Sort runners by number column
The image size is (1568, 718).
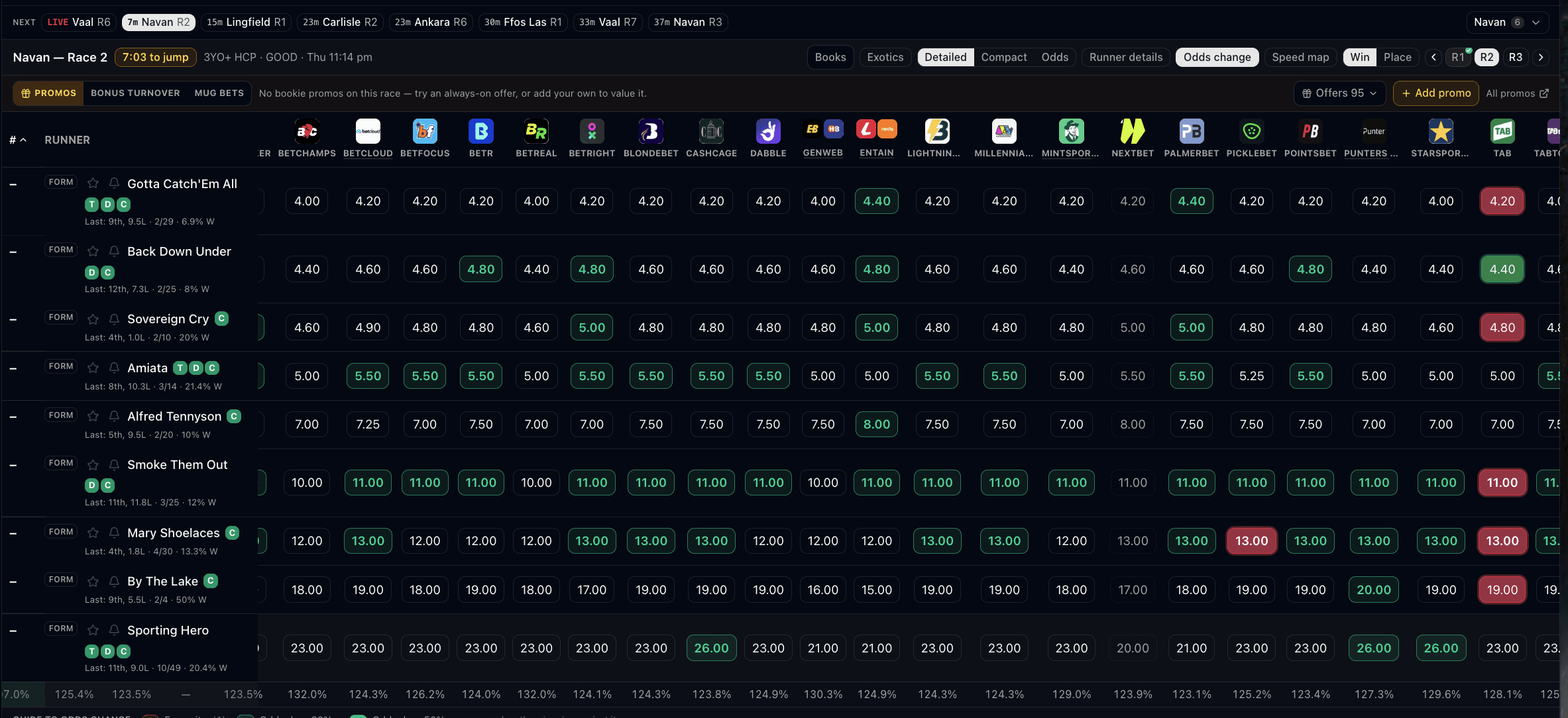click(x=18, y=140)
